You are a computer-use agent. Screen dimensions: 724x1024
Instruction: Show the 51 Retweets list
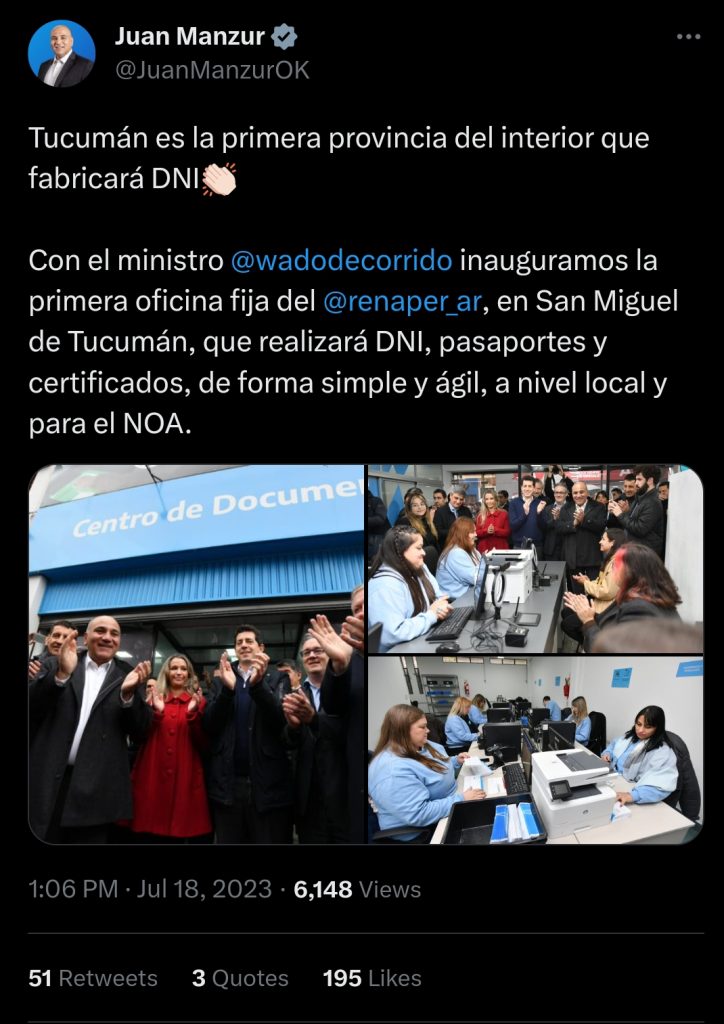click(x=93, y=978)
